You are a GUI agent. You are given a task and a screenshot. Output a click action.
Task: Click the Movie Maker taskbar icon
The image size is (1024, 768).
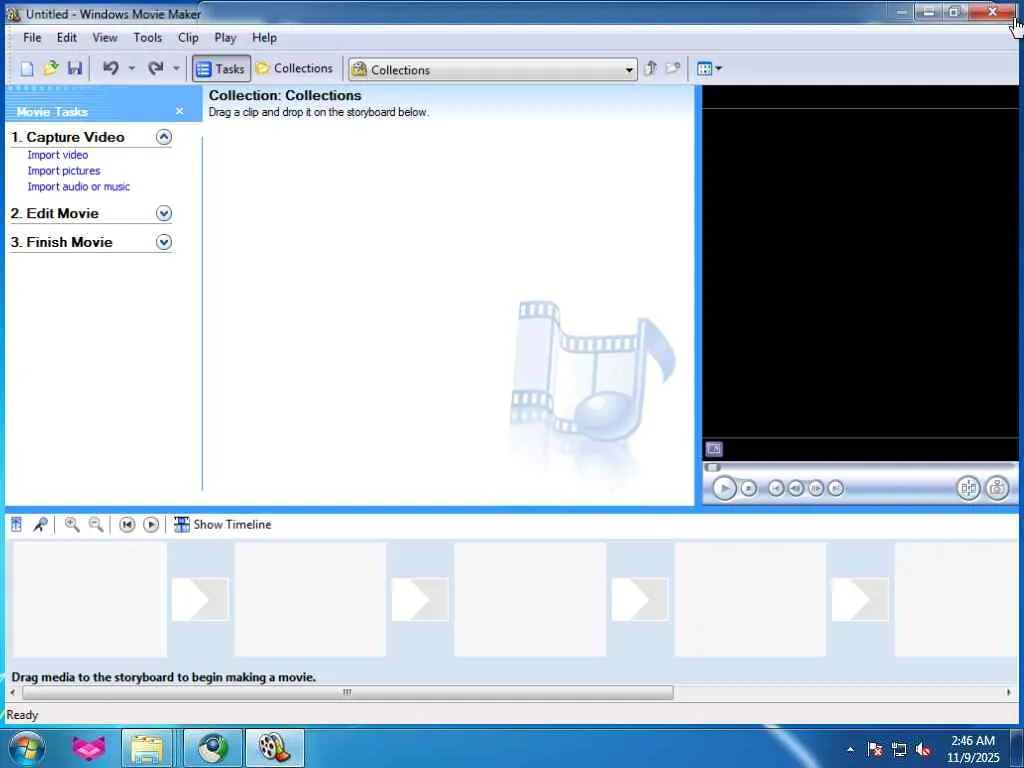(274, 748)
